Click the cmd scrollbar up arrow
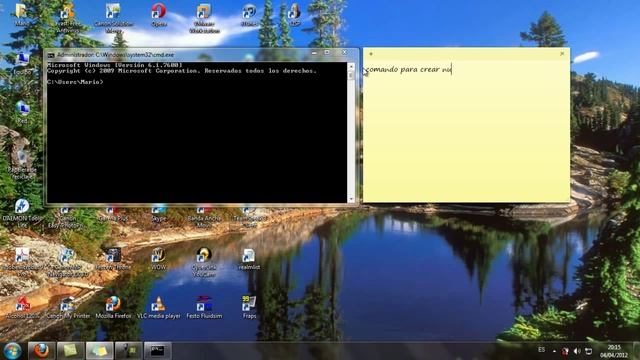This screenshot has width=640, height=360. pyautogui.click(x=351, y=66)
